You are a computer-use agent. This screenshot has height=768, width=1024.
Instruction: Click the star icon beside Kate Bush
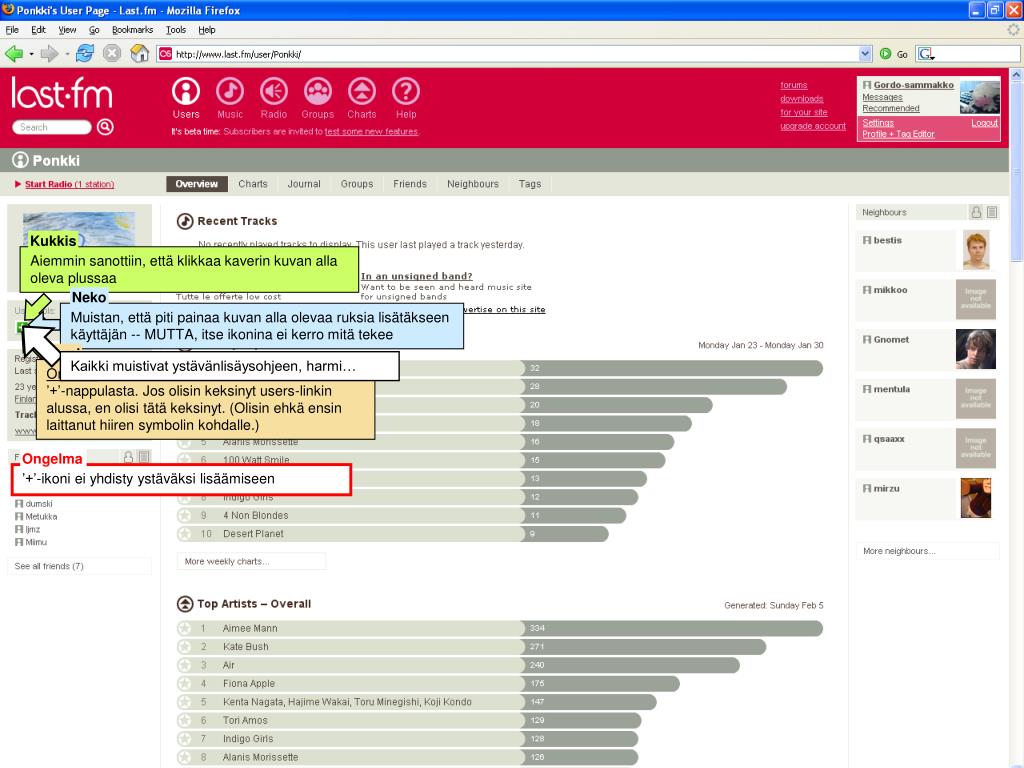tap(185, 647)
